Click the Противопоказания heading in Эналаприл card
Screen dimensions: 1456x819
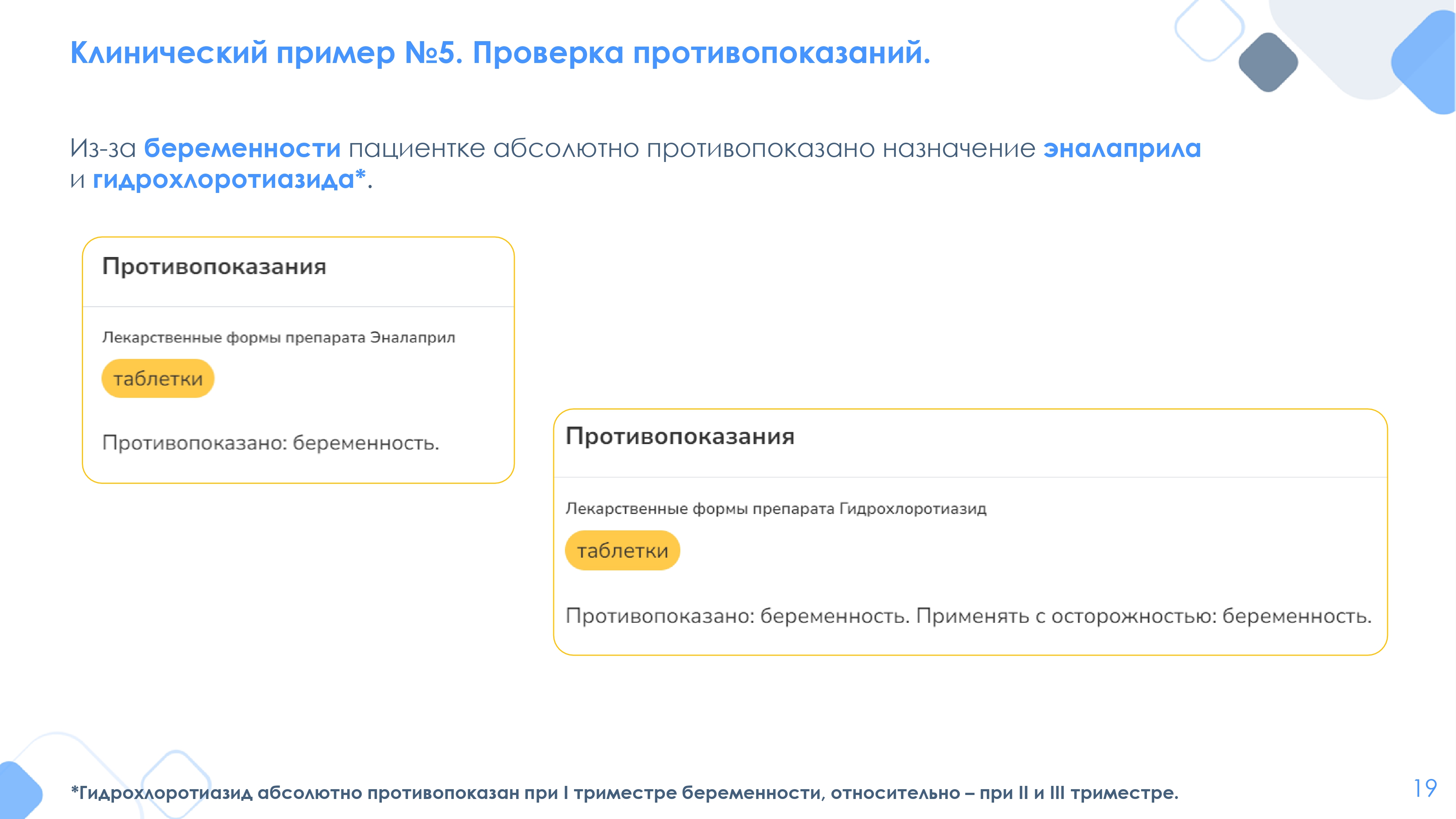(214, 266)
